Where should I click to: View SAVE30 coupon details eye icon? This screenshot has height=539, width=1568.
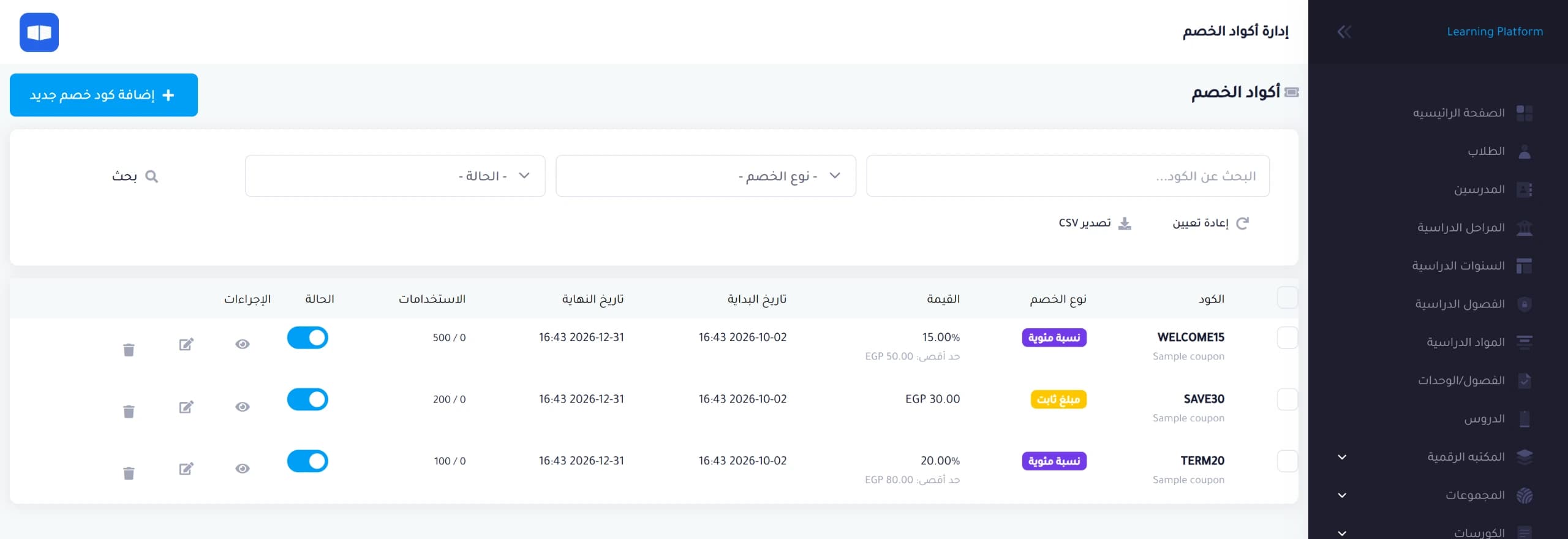[x=243, y=407]
